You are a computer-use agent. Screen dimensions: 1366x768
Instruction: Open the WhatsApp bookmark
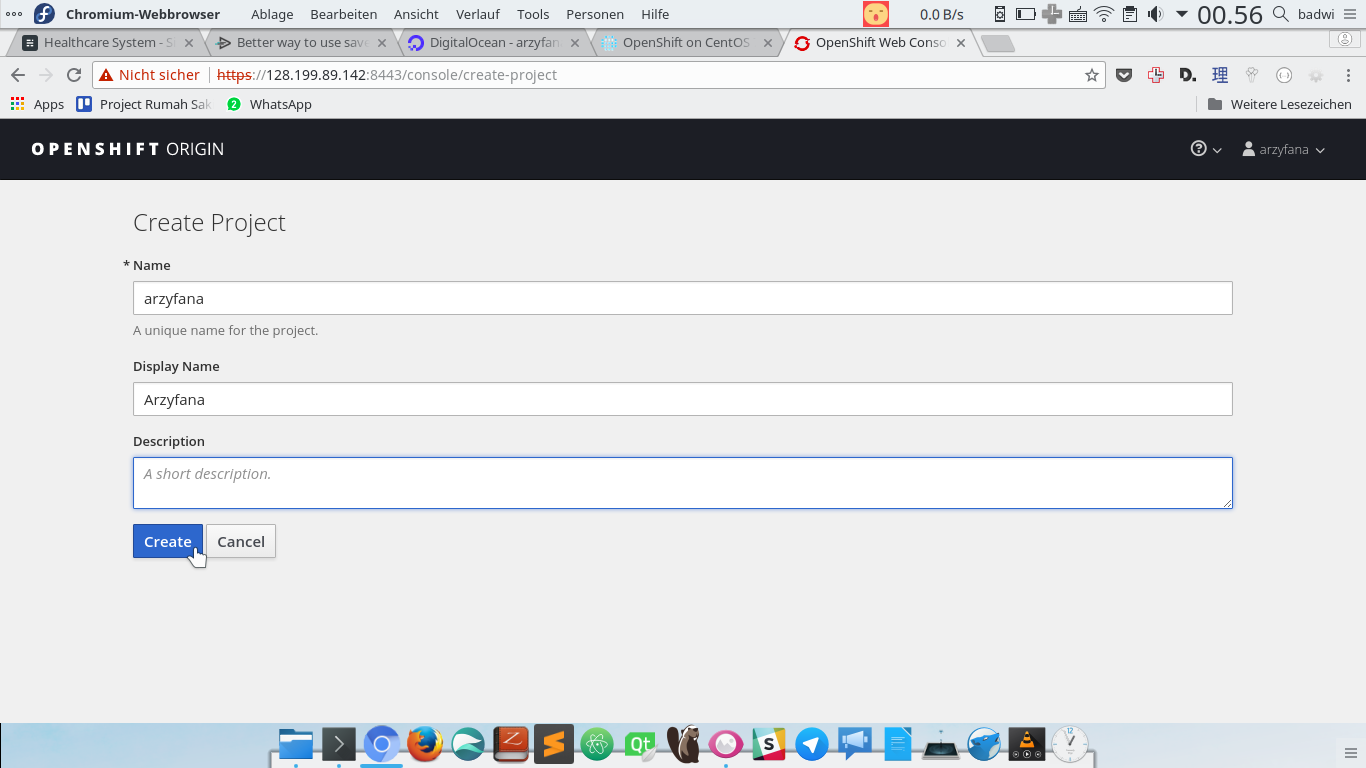(x=269, y=104)
